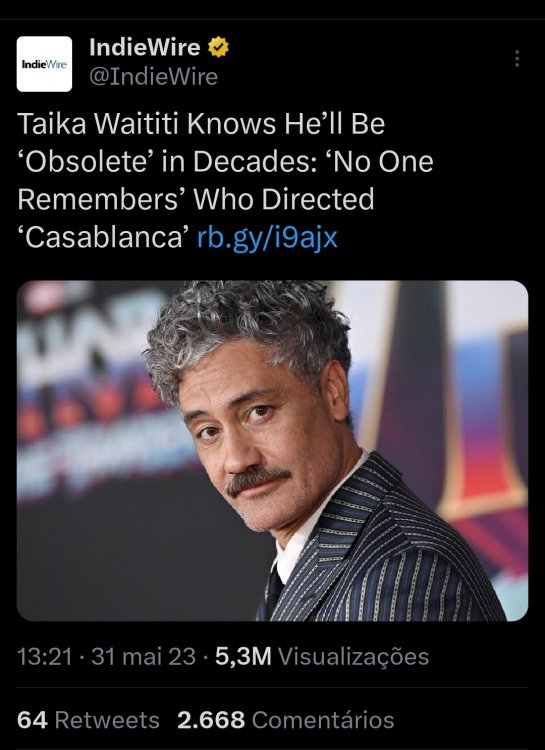The image size is (545, 750).
Task: Click the tweet headline starting 'Taika Waititi Knows'
Action: [225, 180]
